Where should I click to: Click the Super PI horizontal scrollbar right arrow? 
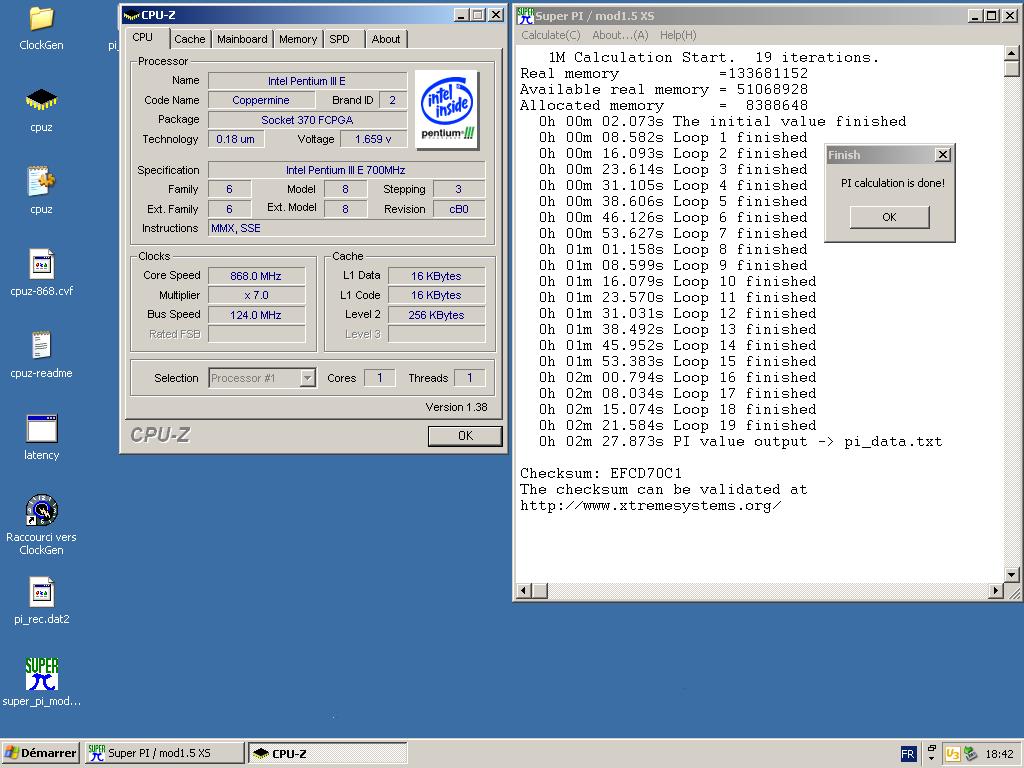[x=995, y=590]
